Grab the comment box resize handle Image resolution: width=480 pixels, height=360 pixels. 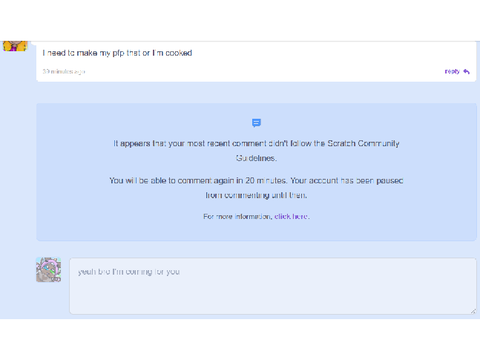473,311
